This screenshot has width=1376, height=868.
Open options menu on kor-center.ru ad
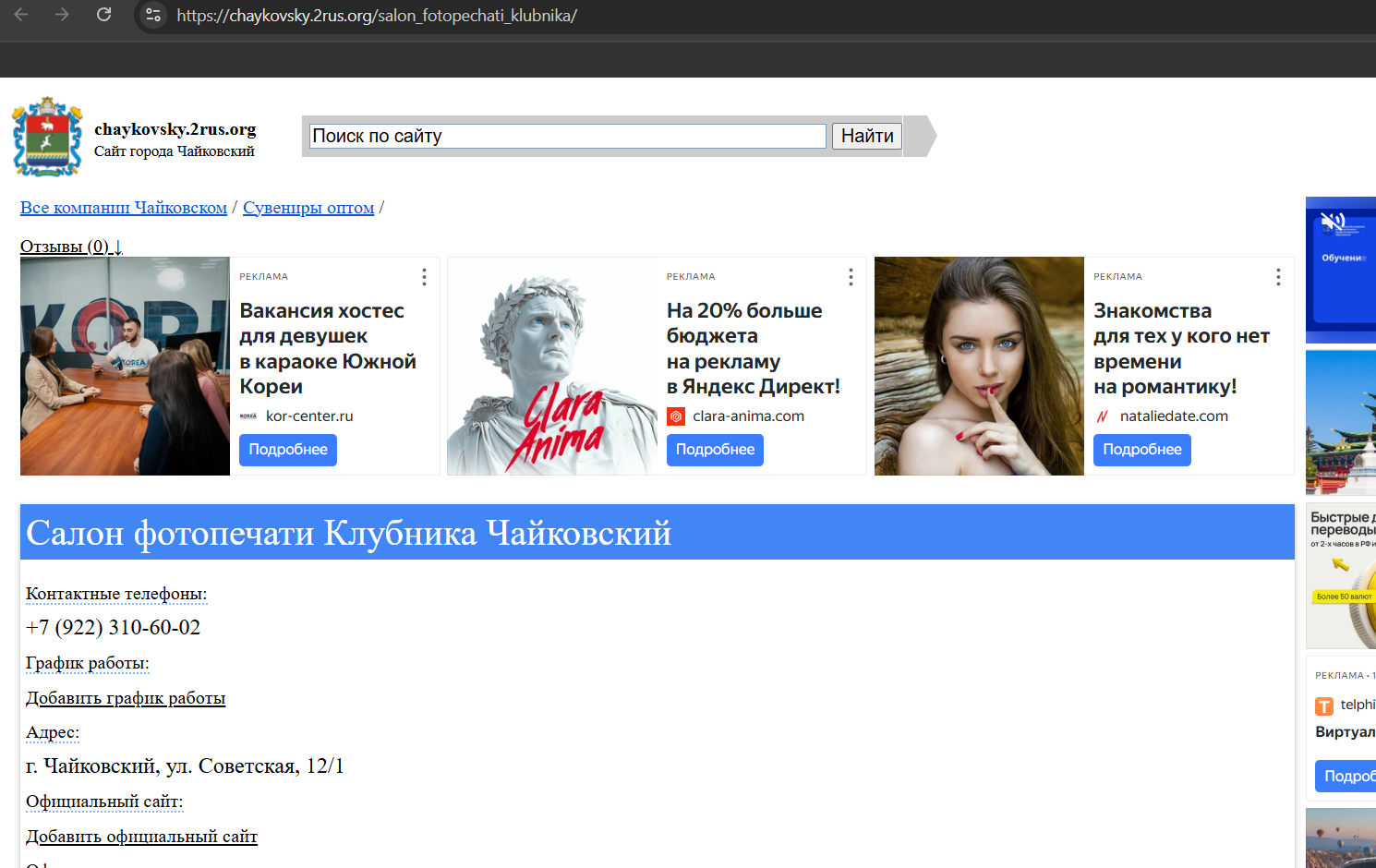click(x=424, y=277)
